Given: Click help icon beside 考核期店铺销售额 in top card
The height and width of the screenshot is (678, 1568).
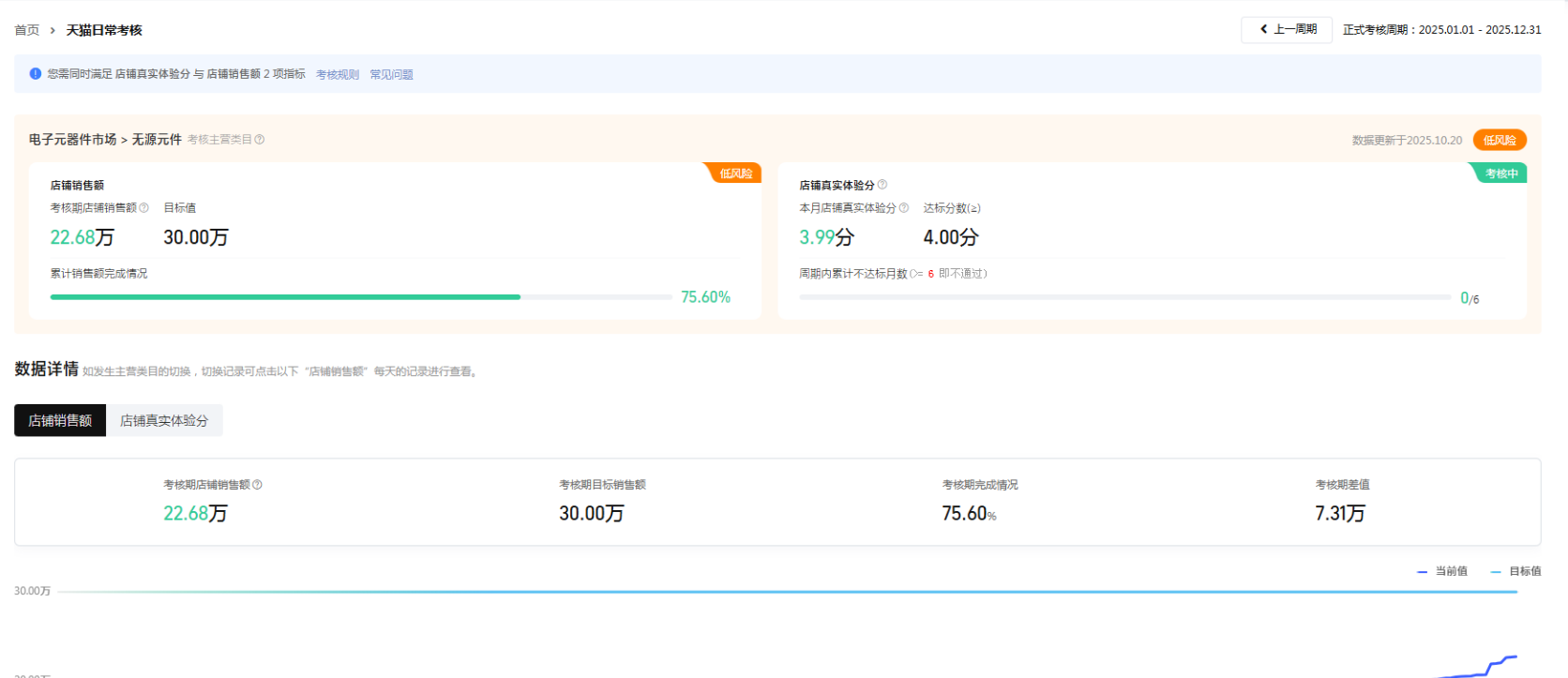Looking at the screenshot, I should [143, 208].
